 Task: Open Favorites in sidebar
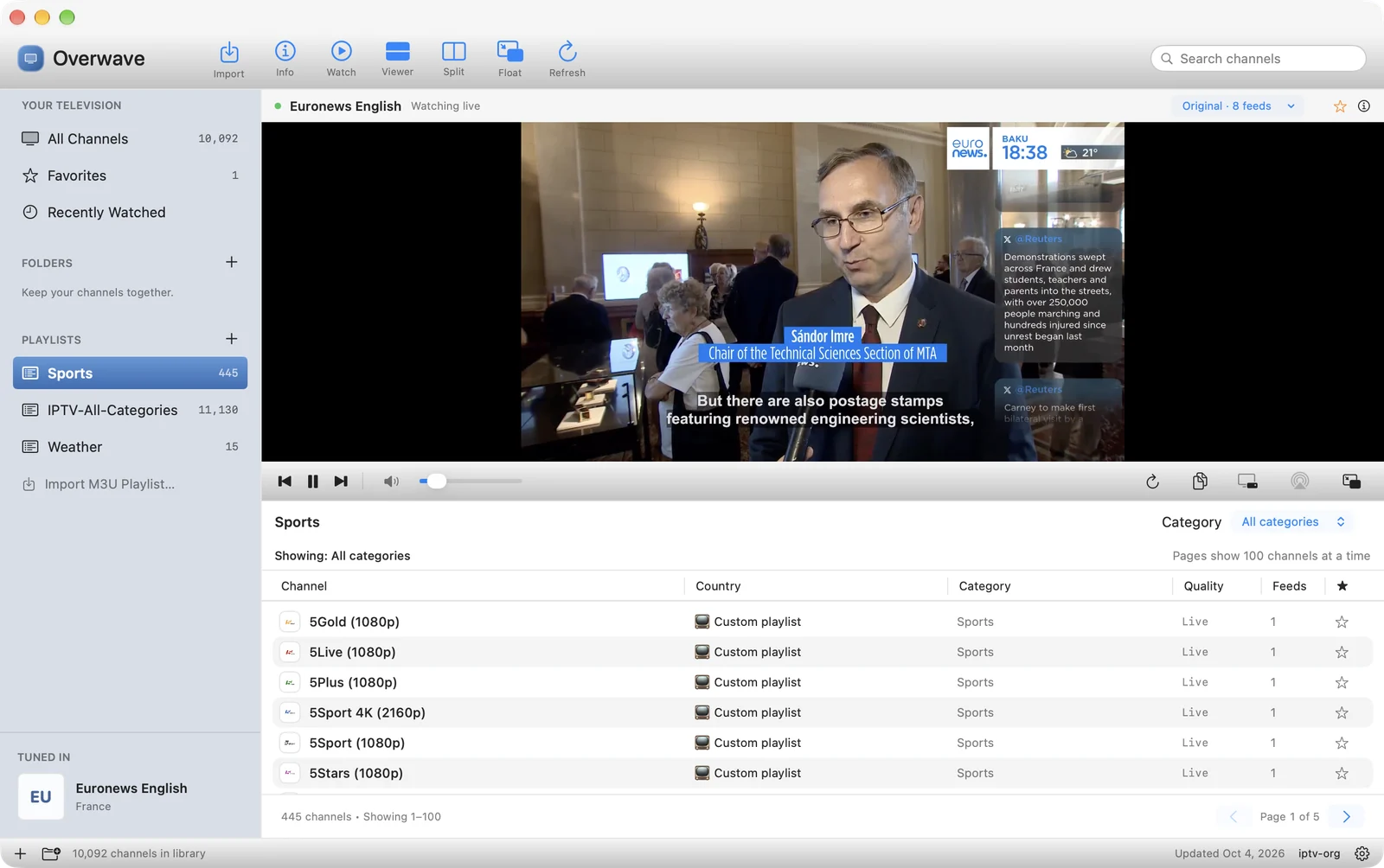131,176
